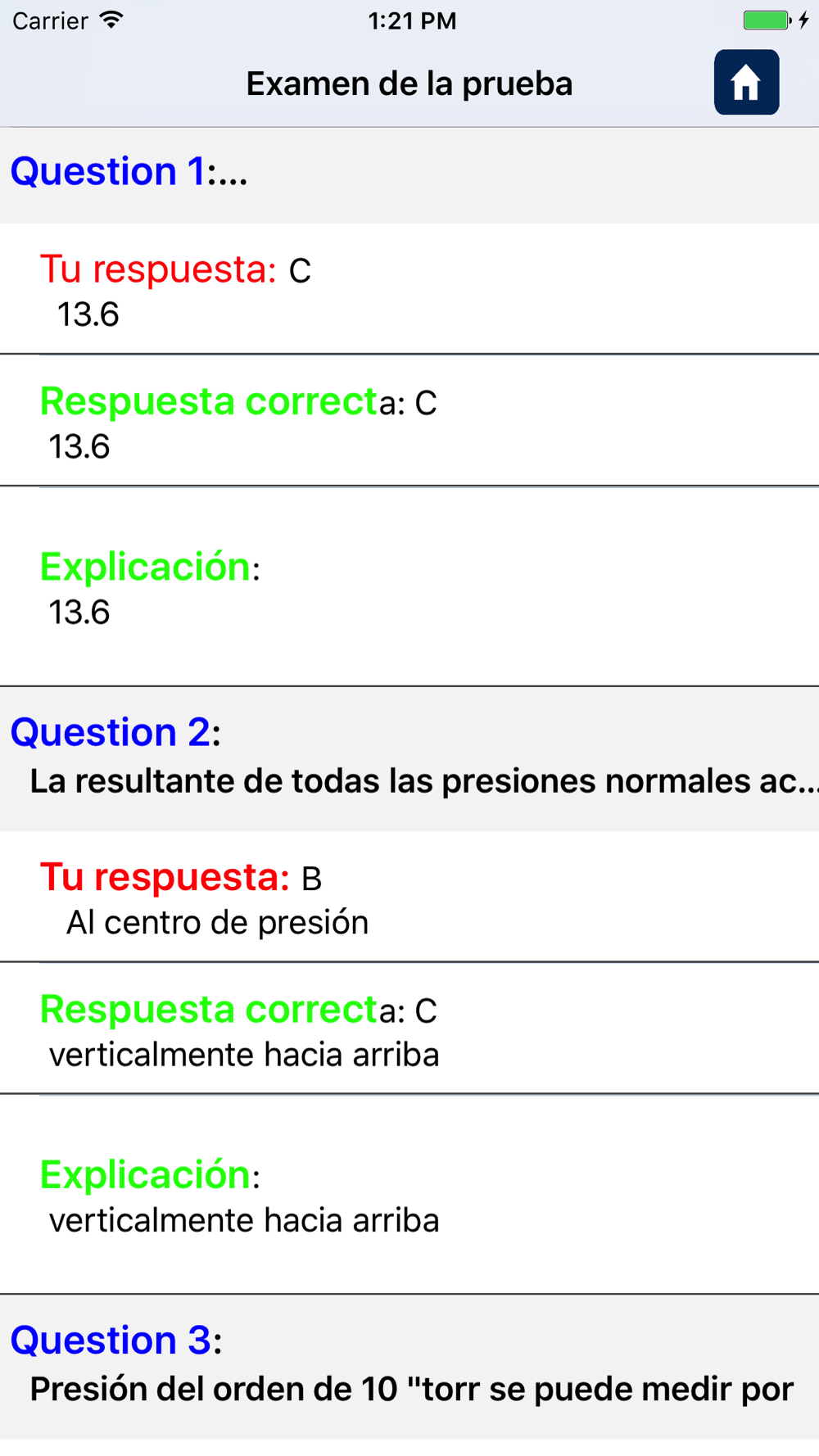Open the Question 2 header row

tap(409, 758)
